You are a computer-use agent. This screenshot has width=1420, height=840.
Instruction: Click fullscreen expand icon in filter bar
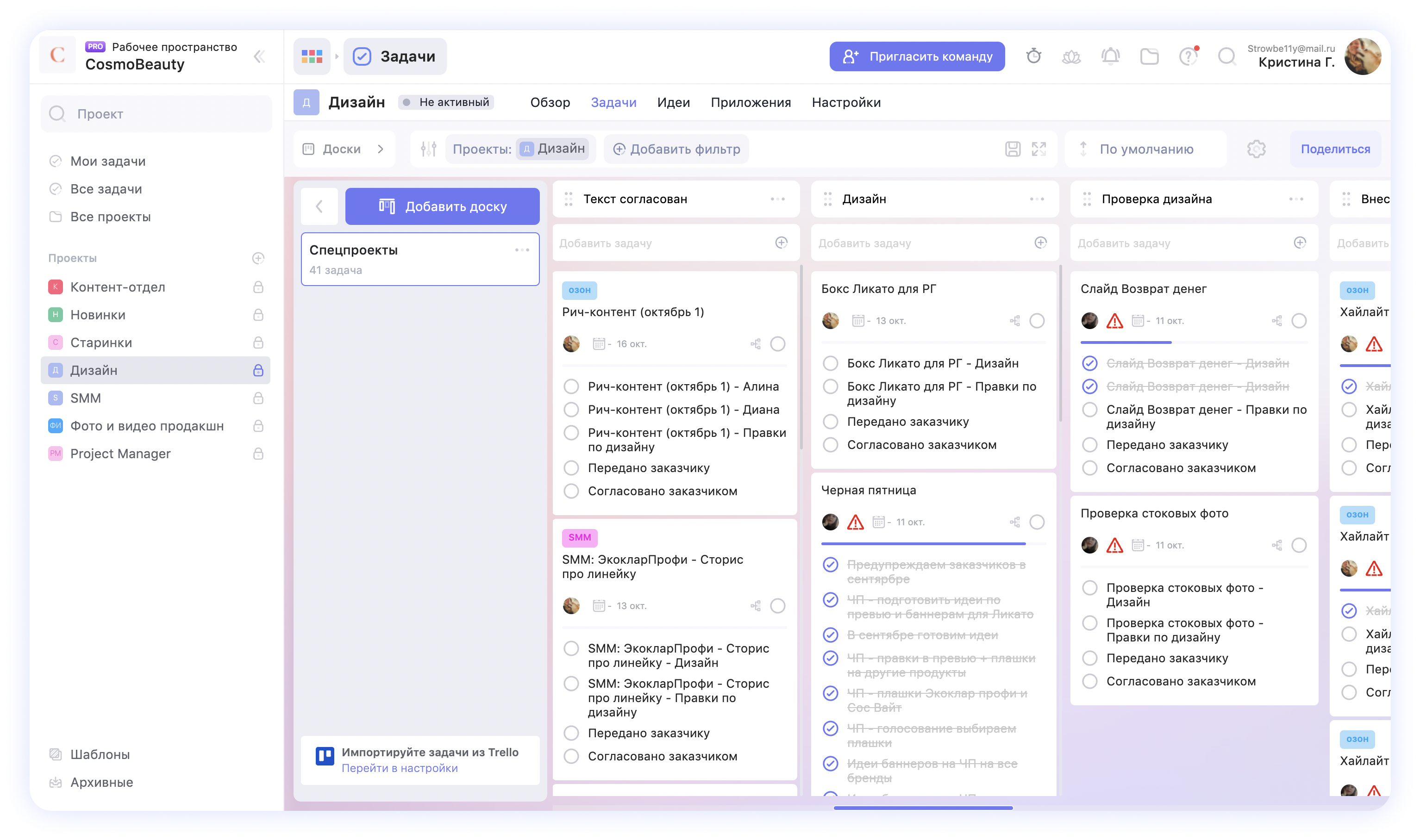click(x=1039, y=149)
